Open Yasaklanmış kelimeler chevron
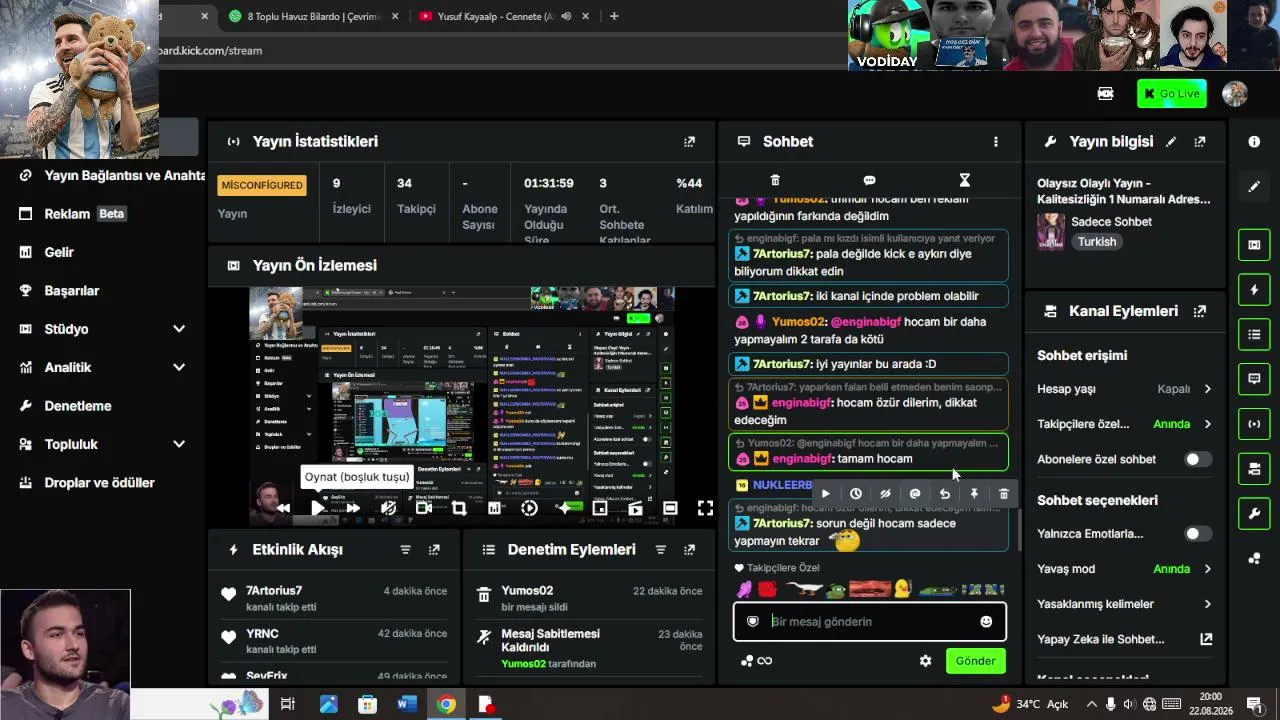Screen dimensions: 1280x720 (1207, 604)
